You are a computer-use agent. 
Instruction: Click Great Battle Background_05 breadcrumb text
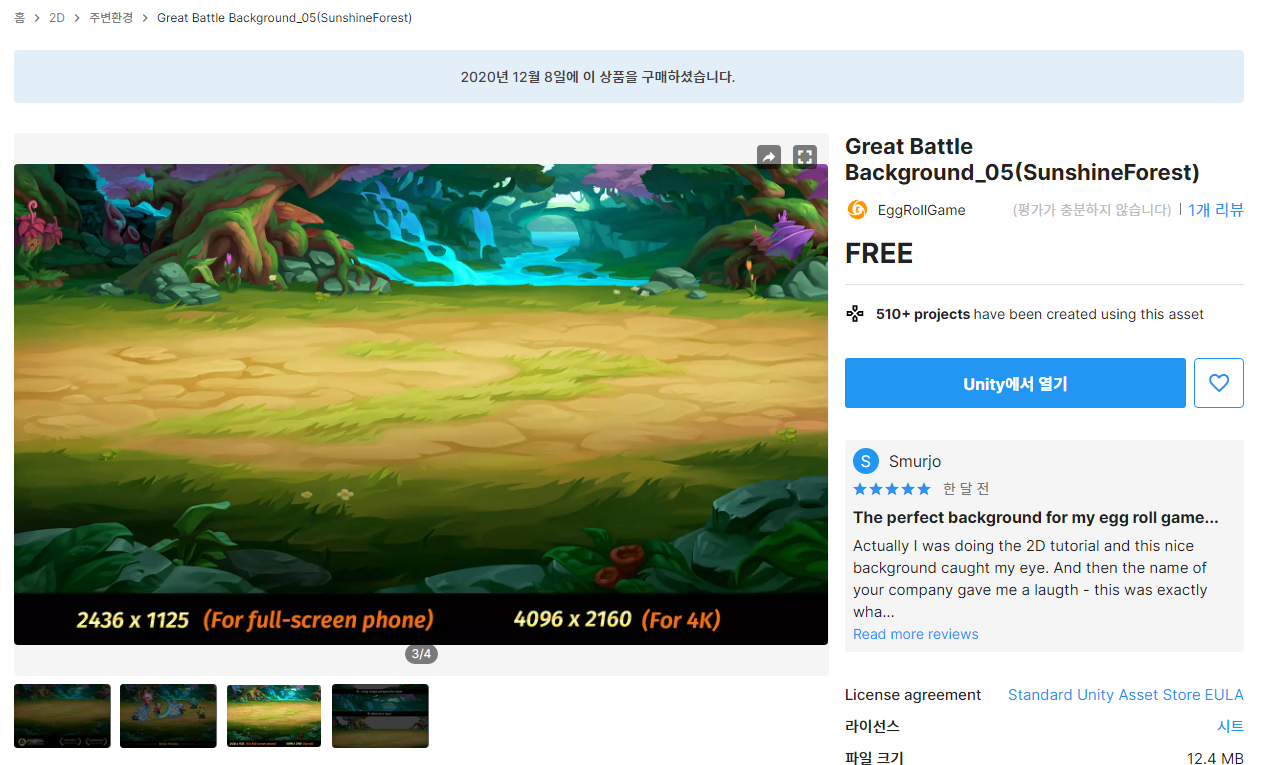[x=284, y=18]
